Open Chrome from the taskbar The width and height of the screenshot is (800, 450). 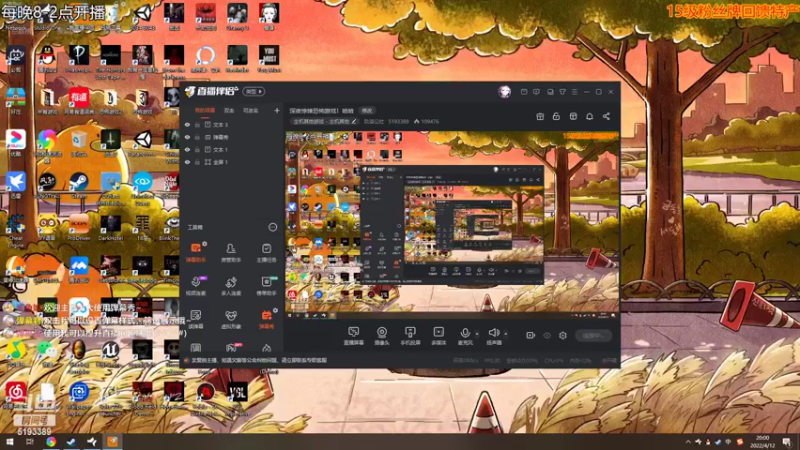(x=51, y=442)
